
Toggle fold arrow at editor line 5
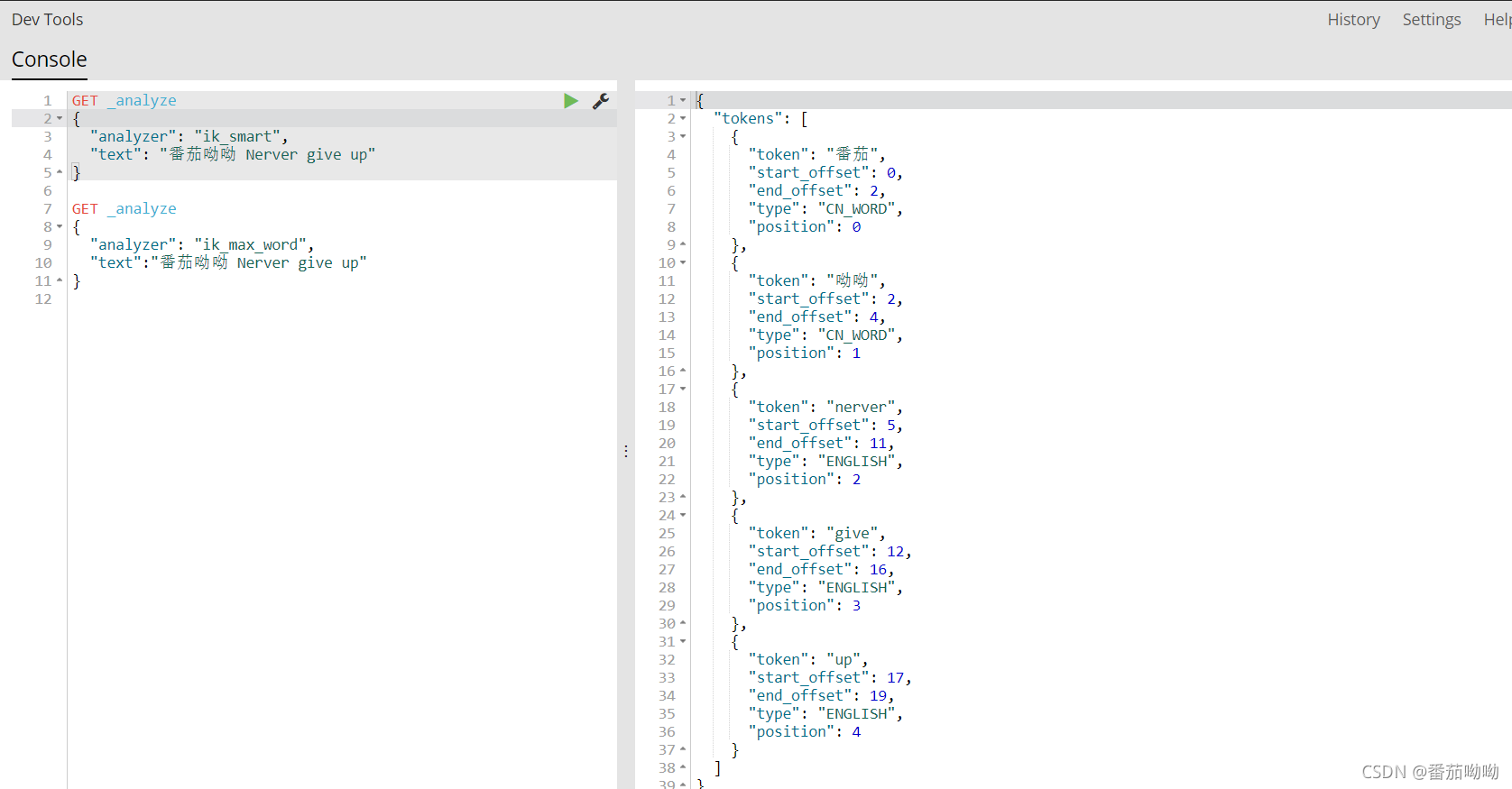pyautogui.click(x=60, y=172)
